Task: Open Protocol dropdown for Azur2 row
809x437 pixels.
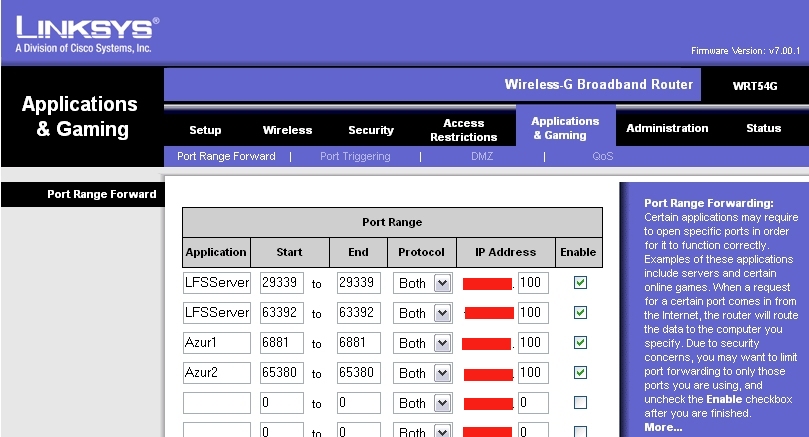Action: (x=423, y=373)
